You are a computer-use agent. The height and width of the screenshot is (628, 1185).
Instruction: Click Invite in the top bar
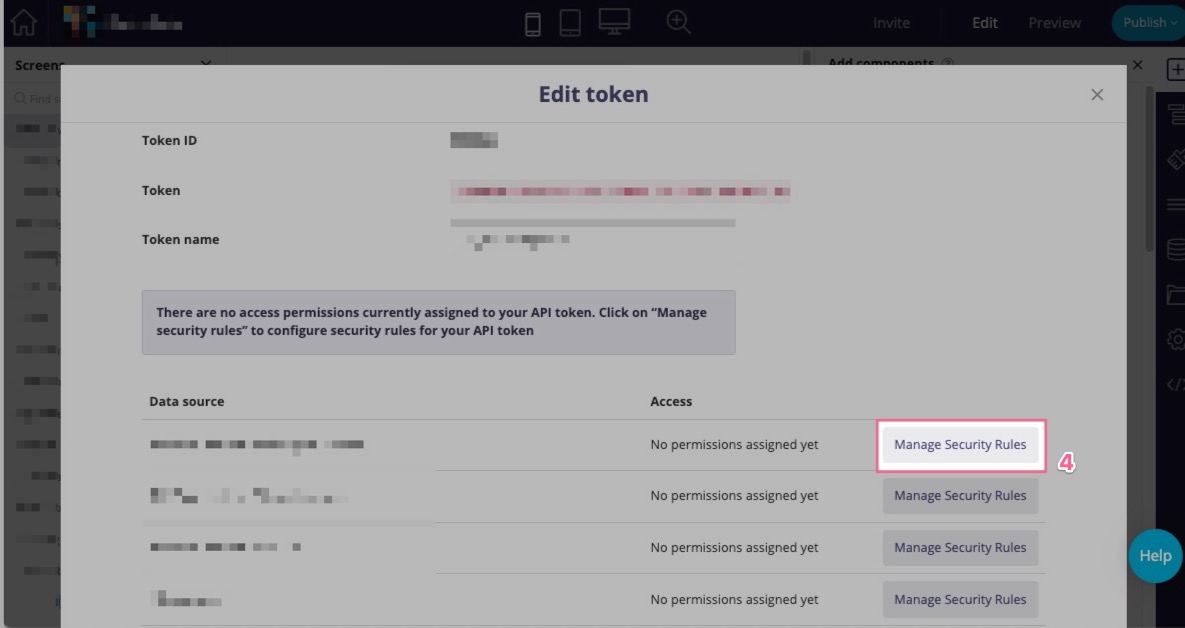891,23
